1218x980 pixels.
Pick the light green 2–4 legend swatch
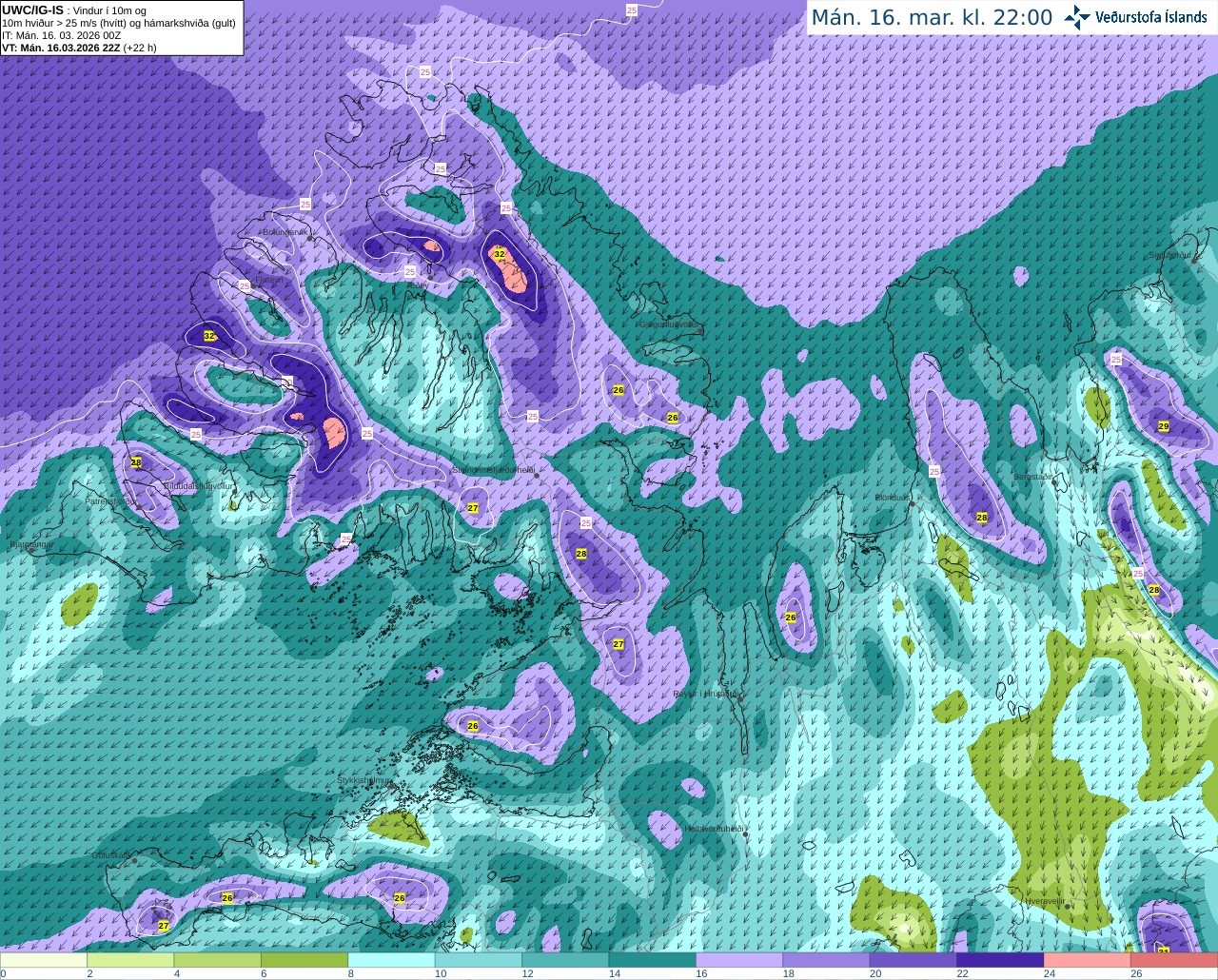point(131,960)
